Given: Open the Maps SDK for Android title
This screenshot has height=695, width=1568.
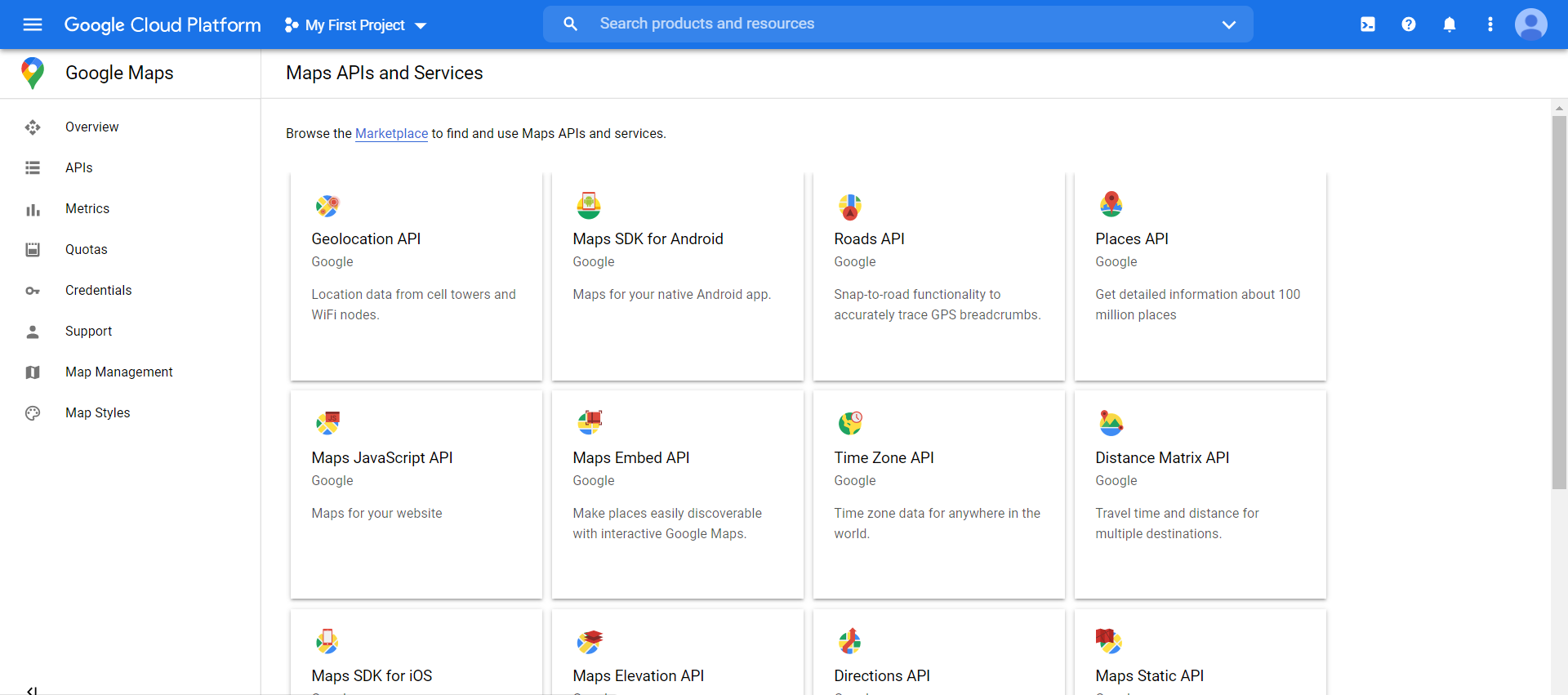Looking at the screenshot, I should coord(648,238).
